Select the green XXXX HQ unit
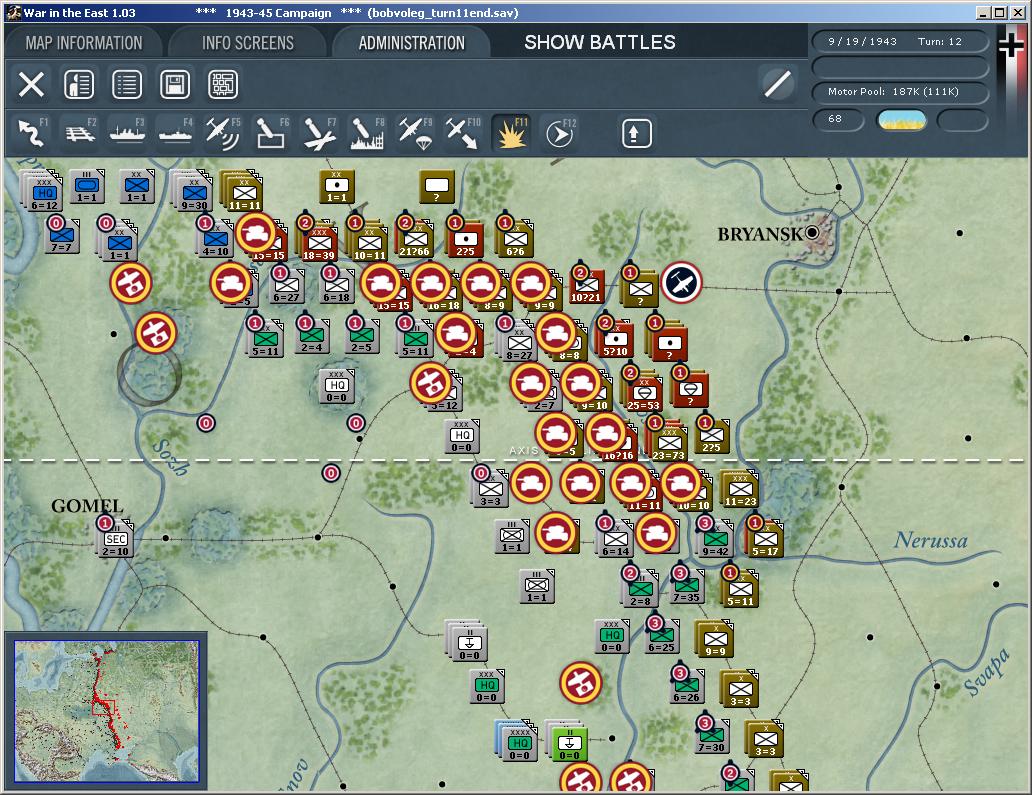This screenshot has width=1032, height=795. click(519, 744)
